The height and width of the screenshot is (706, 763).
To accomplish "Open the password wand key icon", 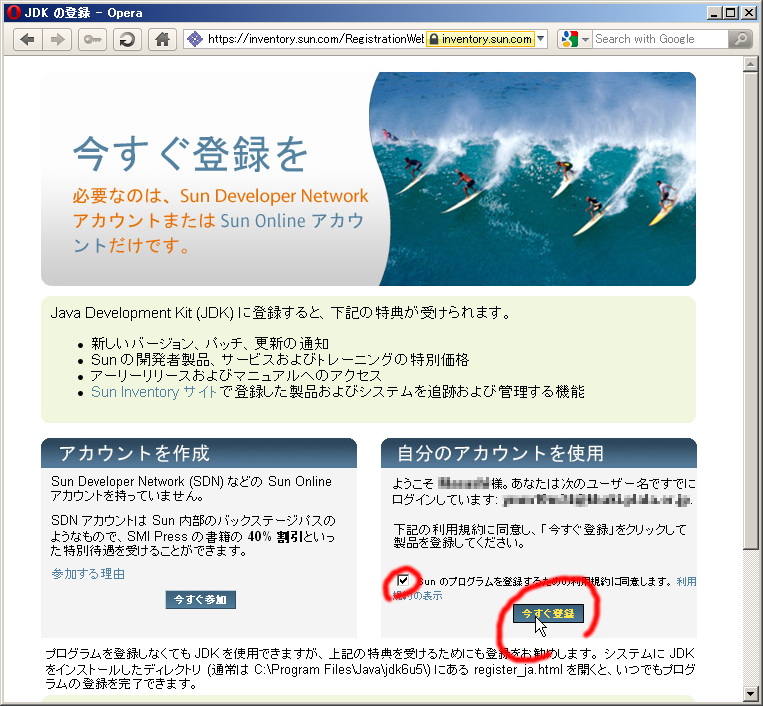I will coord(92,39).
